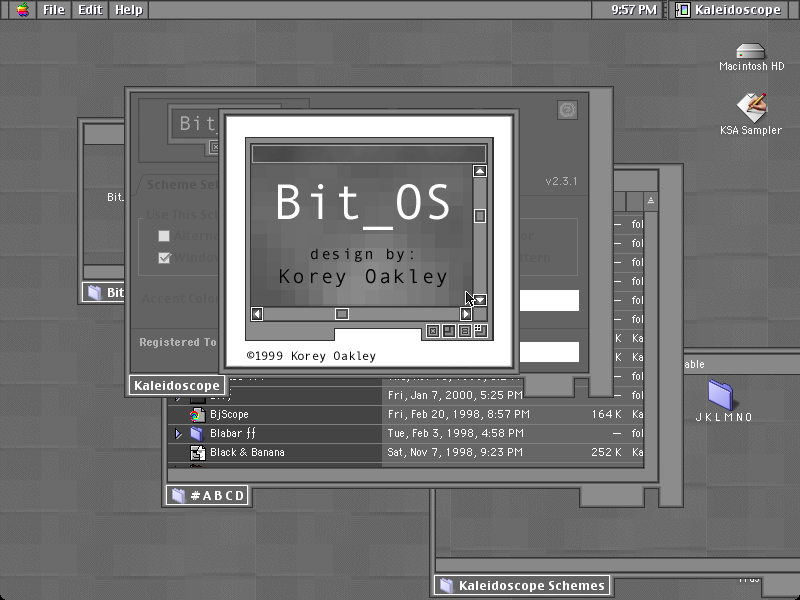The height and width of the screenshot is (600, 800).
Task: Click the date Sat, Nov 7, 1998, 9:23 PM
Action: (x=455, y=452)
